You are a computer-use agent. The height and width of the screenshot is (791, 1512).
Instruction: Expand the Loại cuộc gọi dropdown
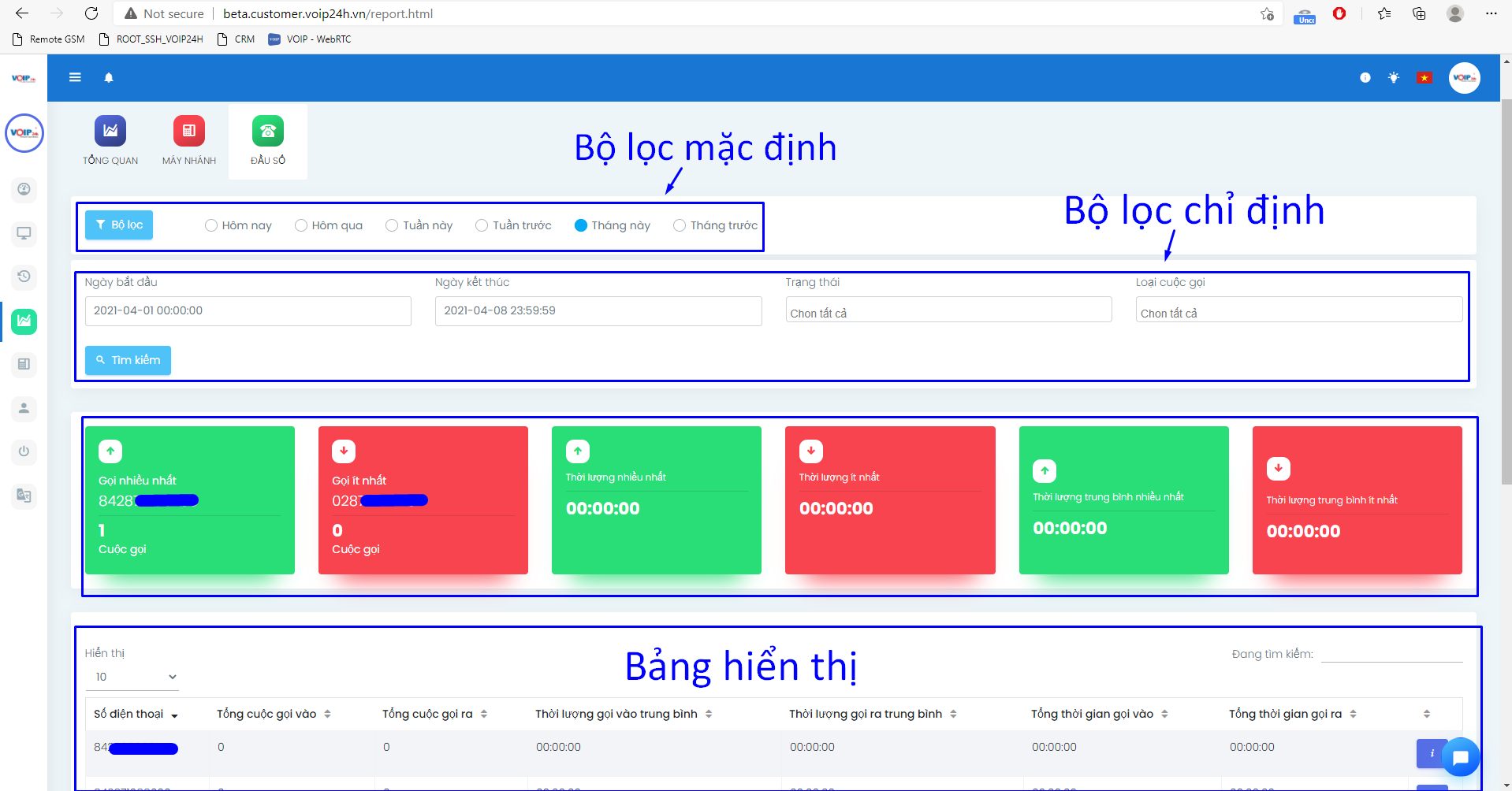click(1298, 310)
